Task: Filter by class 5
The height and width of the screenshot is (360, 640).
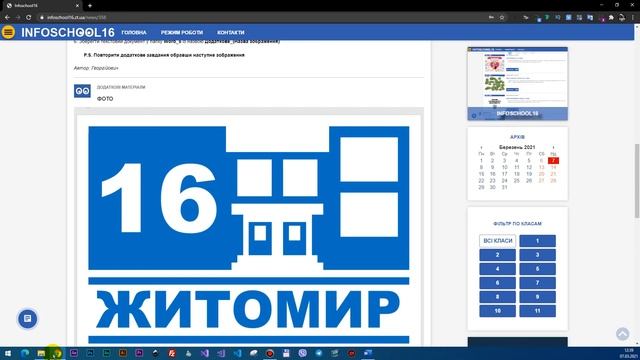Action: click(537, 269)
